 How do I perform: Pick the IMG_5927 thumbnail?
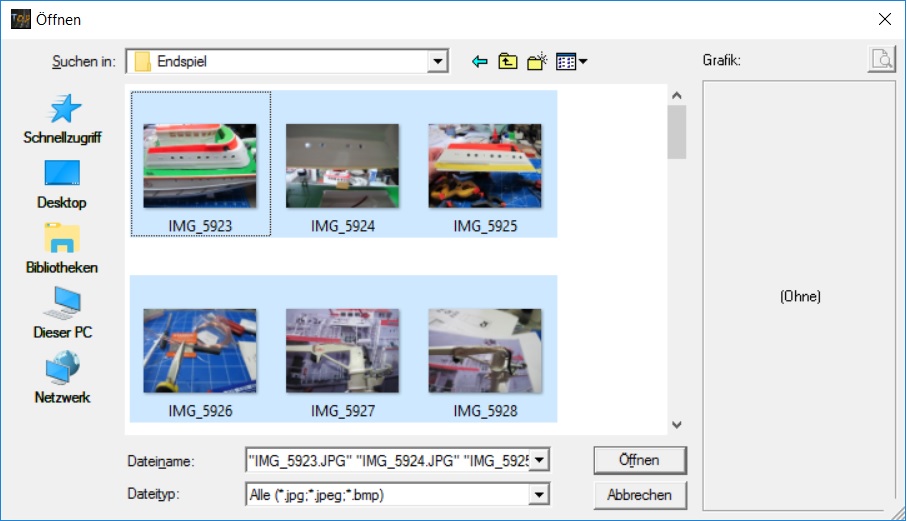tap(342, 350)
